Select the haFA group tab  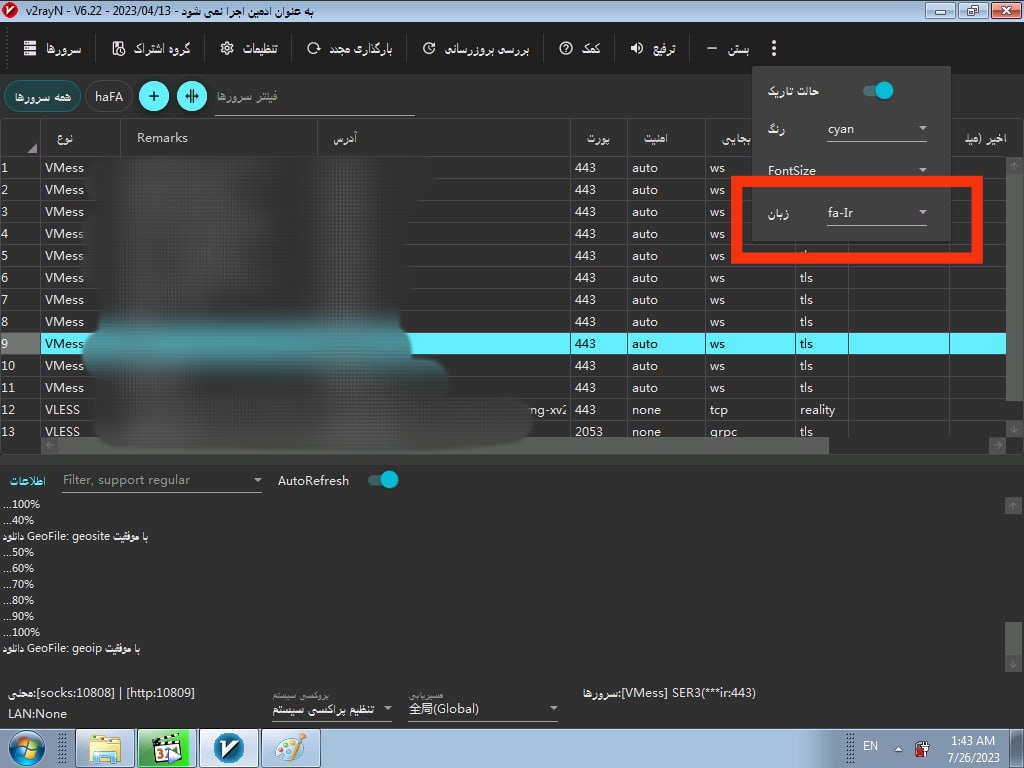(110, 97)
